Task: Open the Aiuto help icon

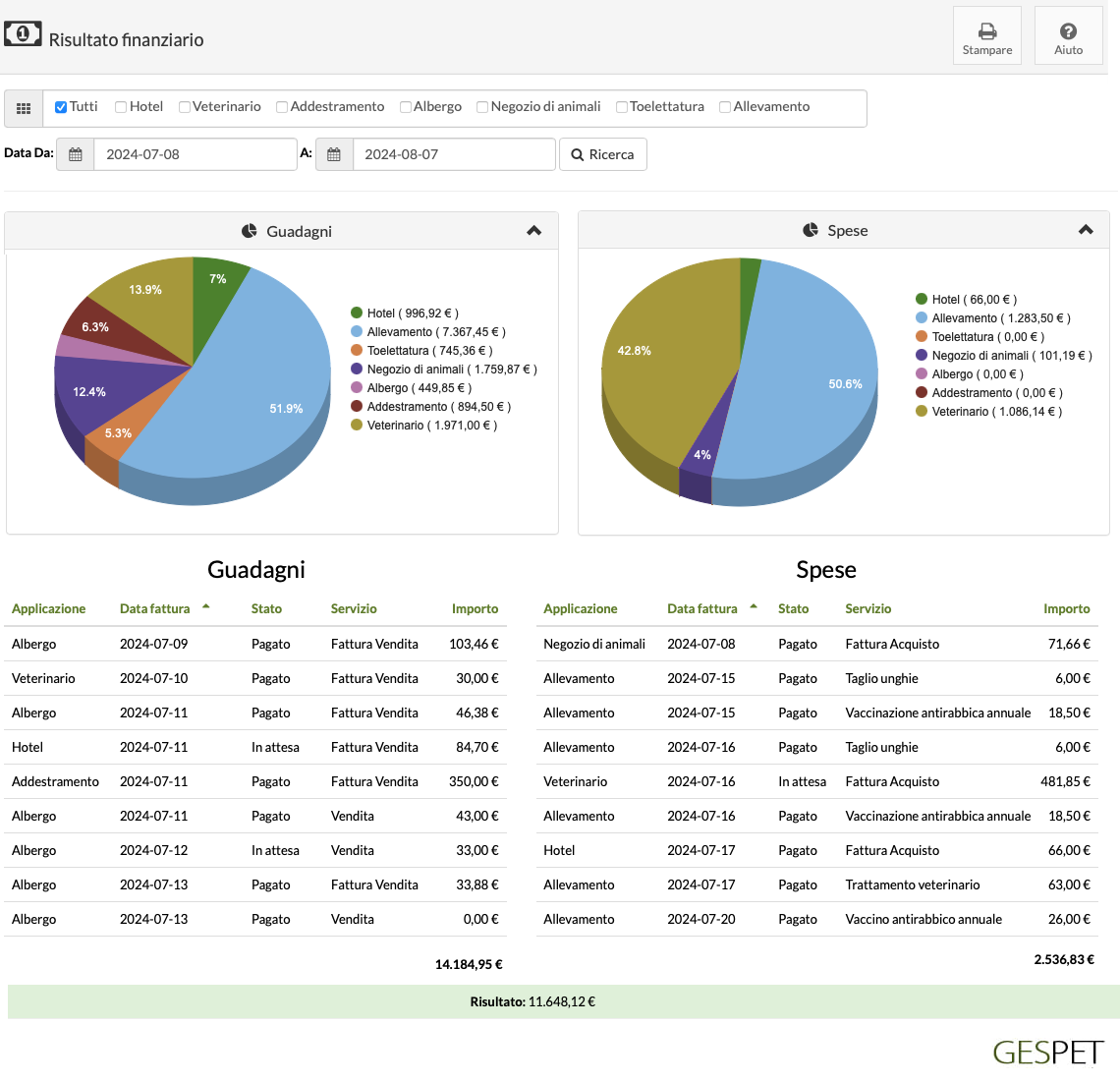Action: 1068,31
